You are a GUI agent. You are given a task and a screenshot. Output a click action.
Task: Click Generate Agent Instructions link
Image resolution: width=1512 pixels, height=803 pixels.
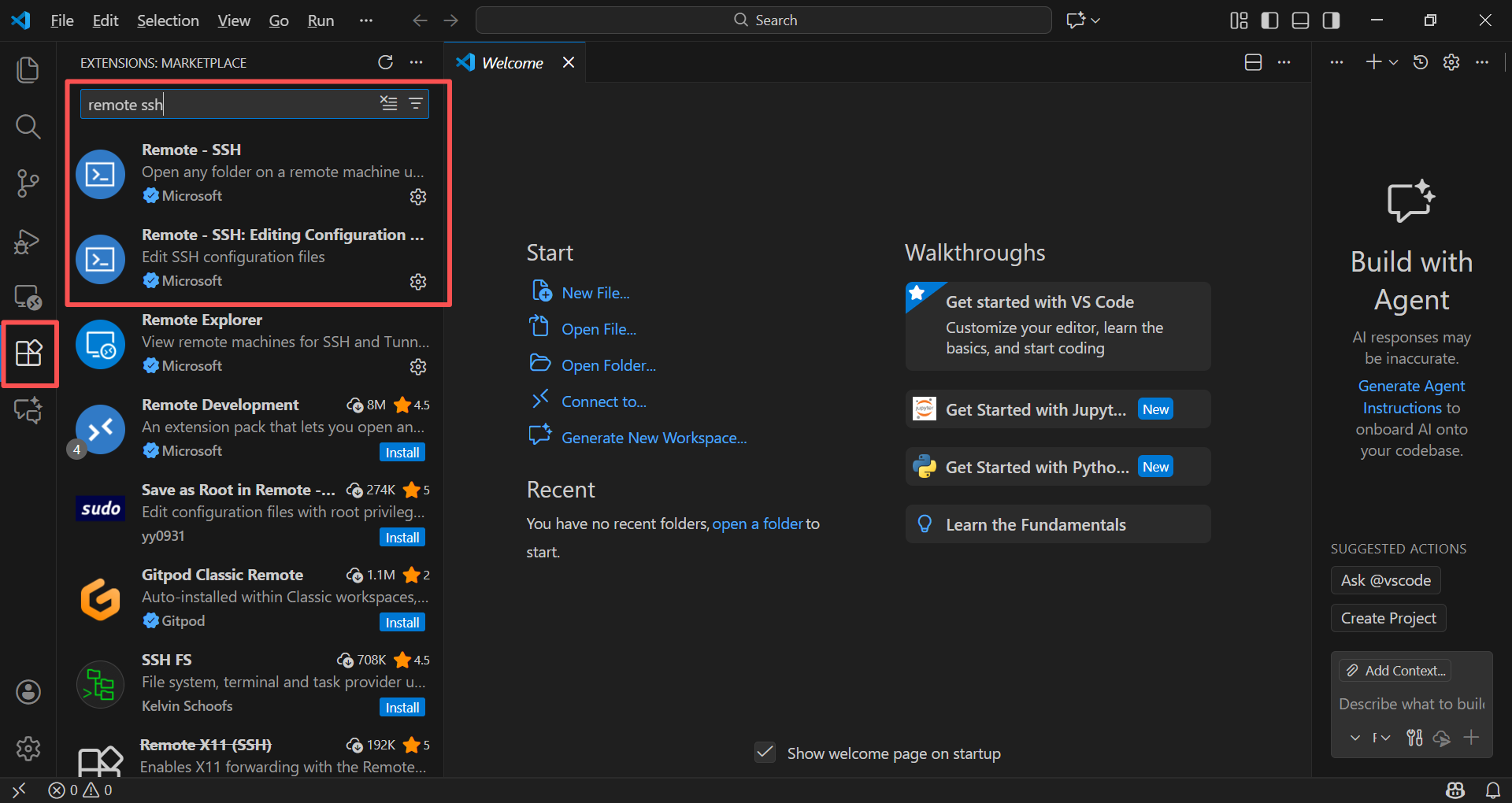1411,397
